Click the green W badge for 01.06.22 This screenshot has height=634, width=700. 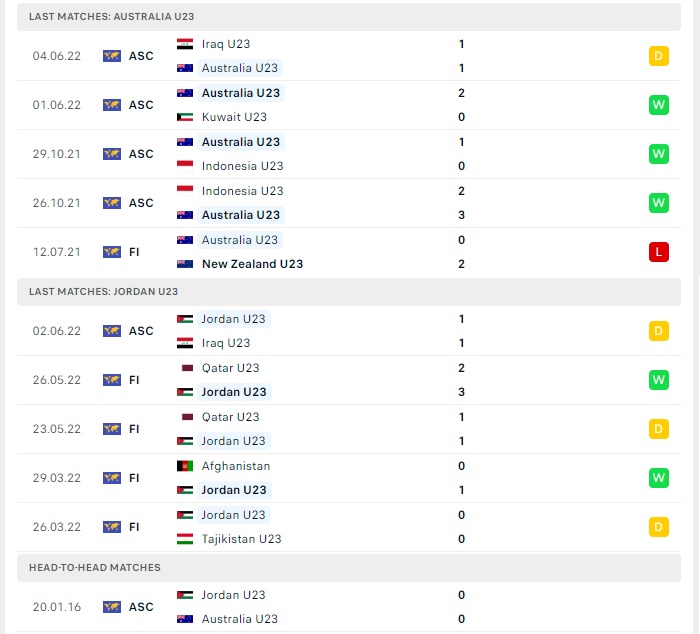pos(658,105)
